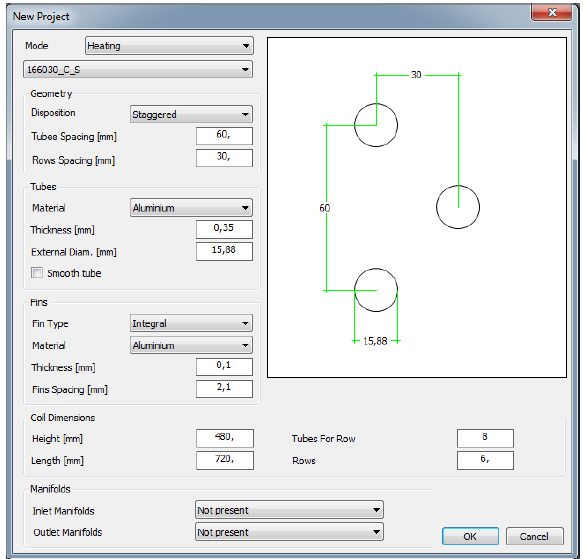Click the Fins Spacing input field

coord(224,389)
